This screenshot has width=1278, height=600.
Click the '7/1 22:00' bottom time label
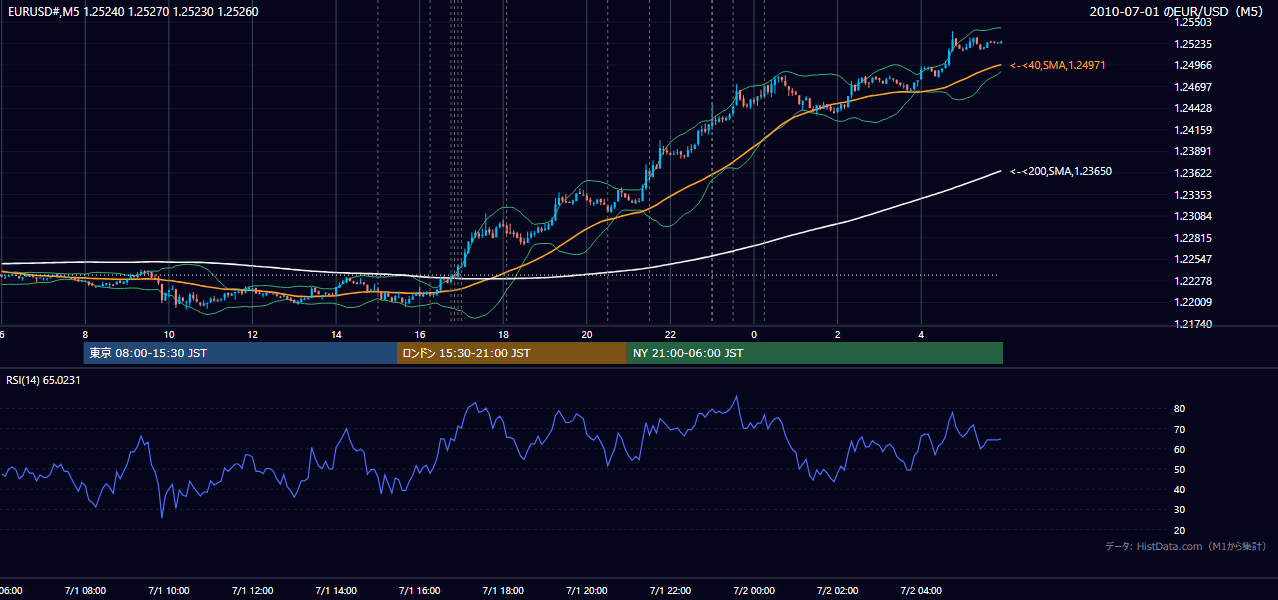coord(671,591)
